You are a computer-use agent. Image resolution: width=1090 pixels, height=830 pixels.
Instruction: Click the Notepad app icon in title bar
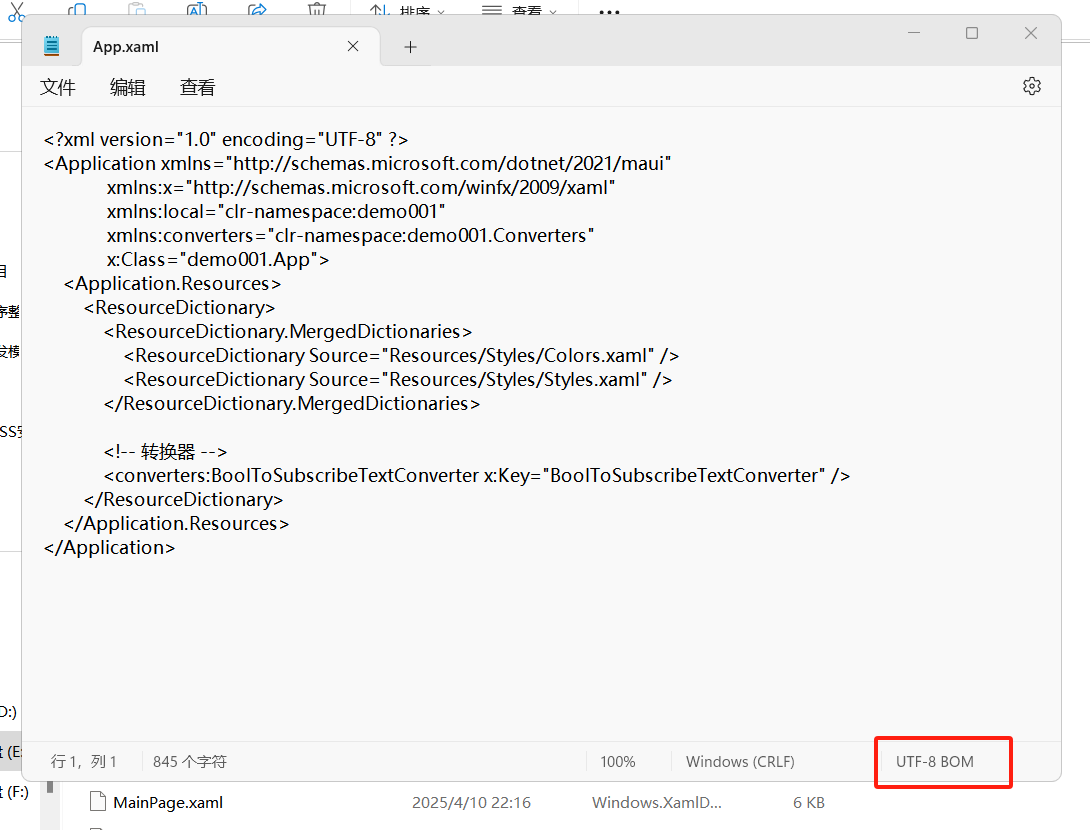[x=51, y=46]
